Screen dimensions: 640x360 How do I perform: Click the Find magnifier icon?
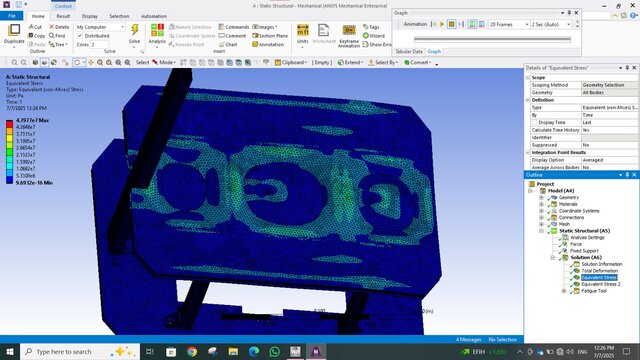(51, 36)
